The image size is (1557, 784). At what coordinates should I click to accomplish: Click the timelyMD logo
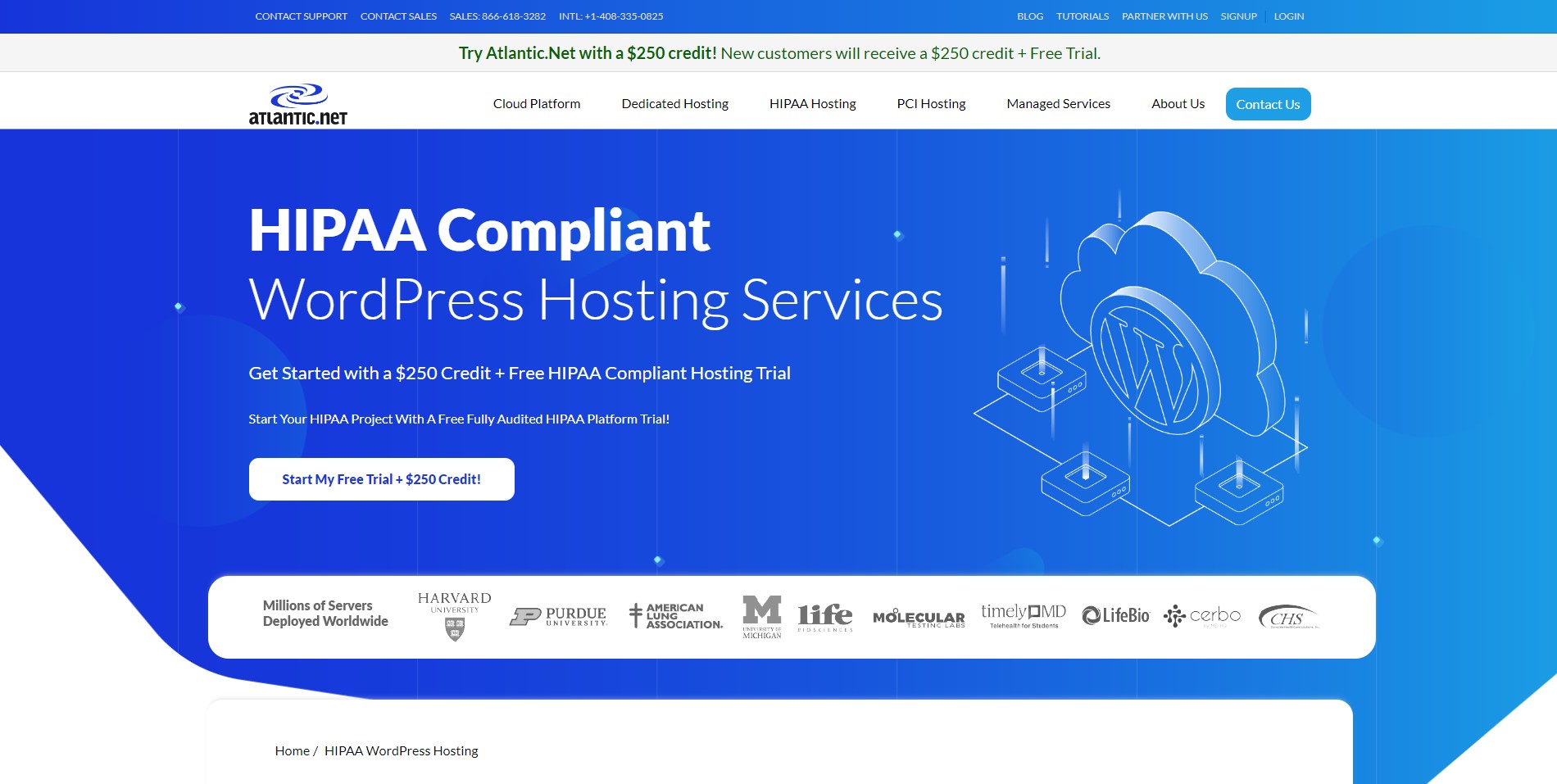pyautogui.click(x=1024, y=615)
